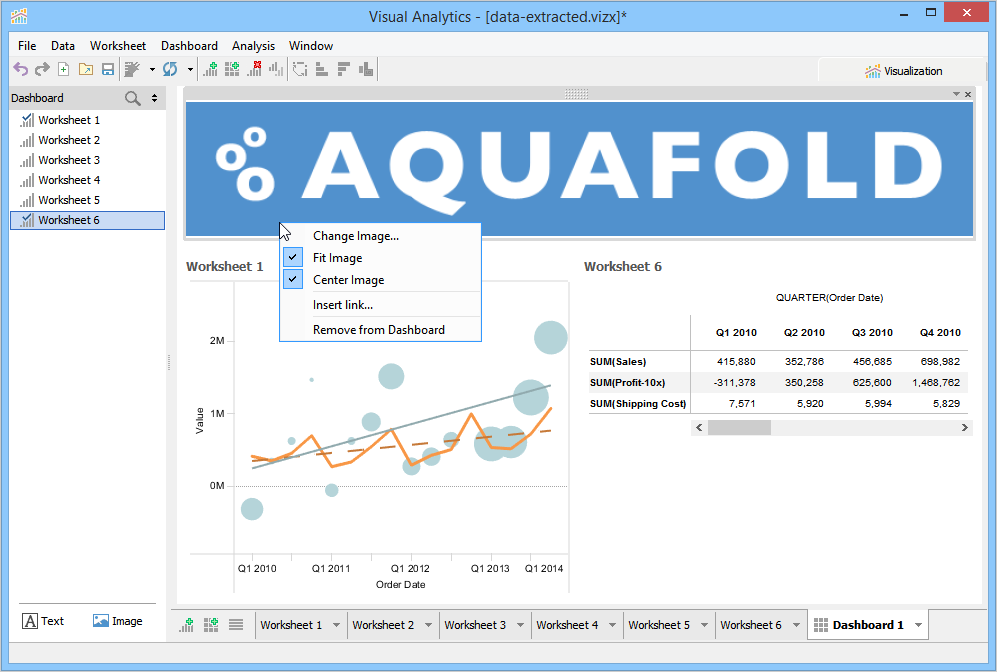Image resolution: width=997 pixels, height=672 pixels.
Task: Click the delete worksheet red-X icon
Action: point(254,69)
